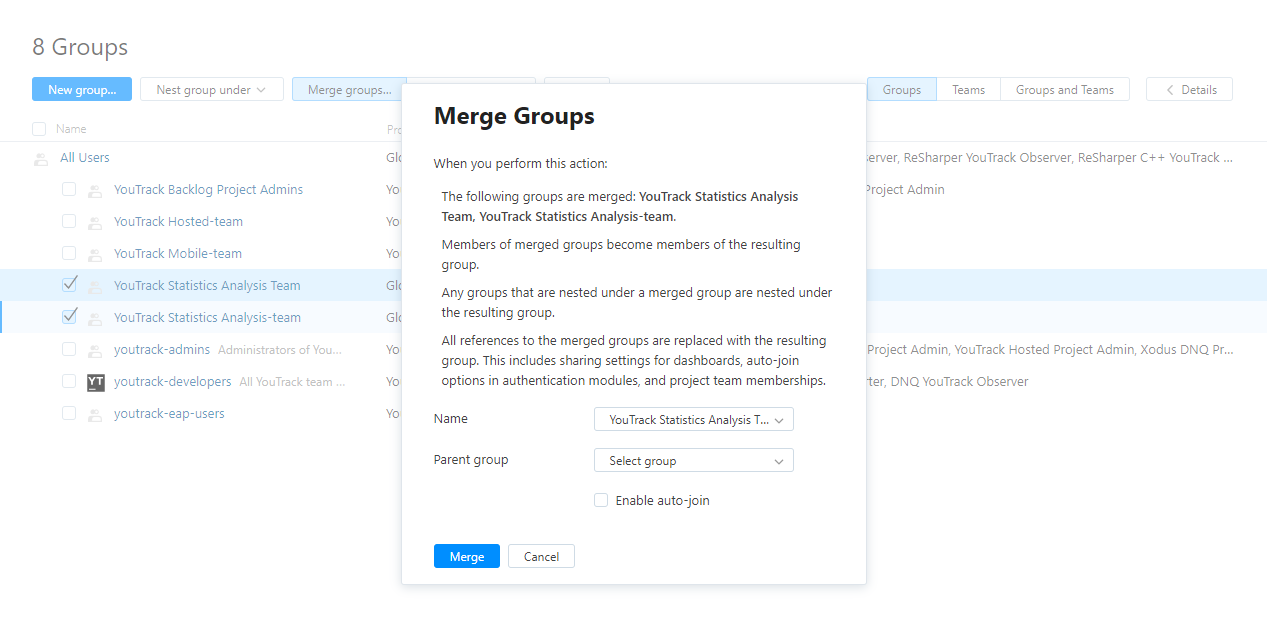Open the youtrack-developers group link
Viewport: 1267px width, 642px height.
pos(172,382)
